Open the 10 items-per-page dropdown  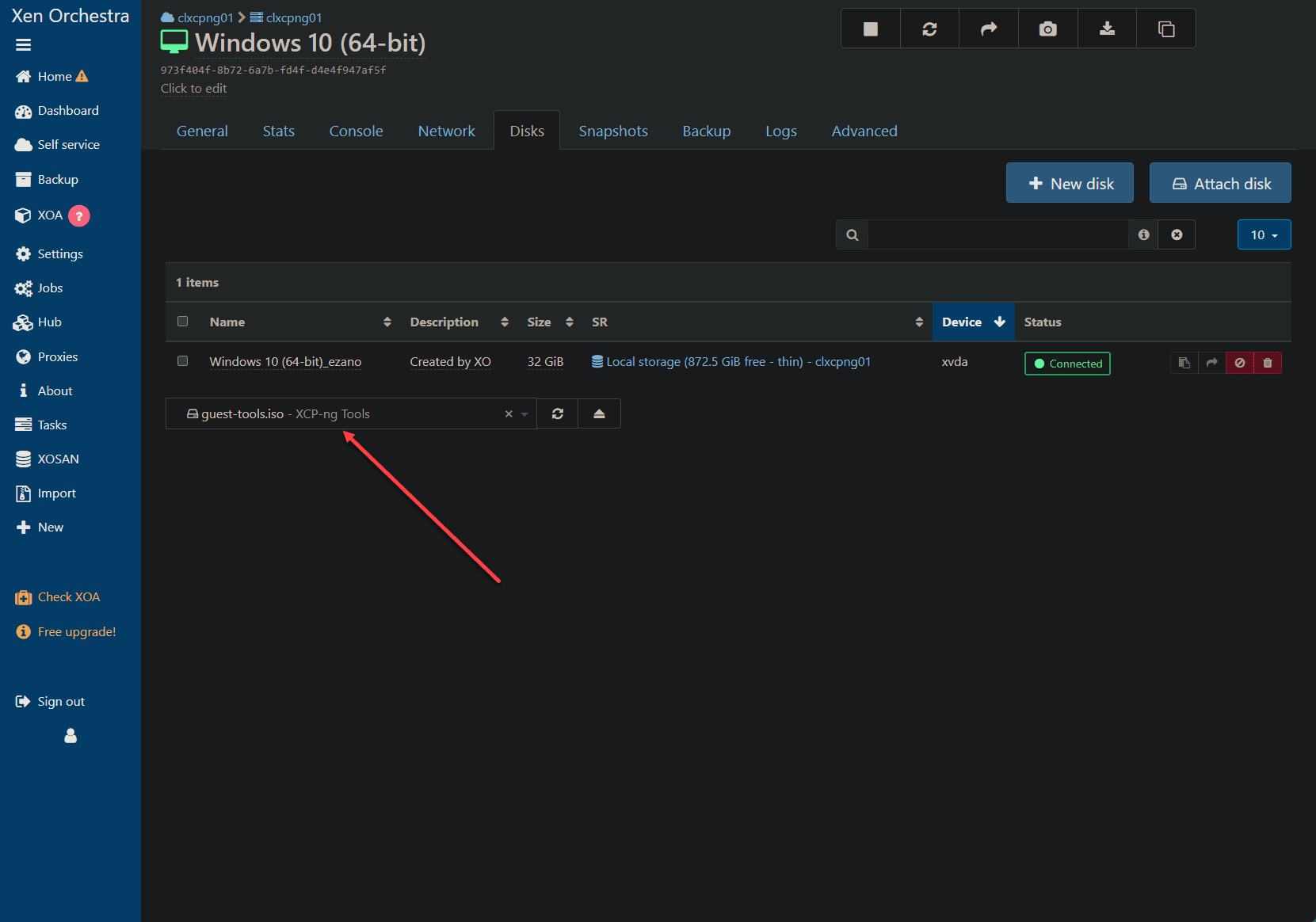[x=1264, y=234]
